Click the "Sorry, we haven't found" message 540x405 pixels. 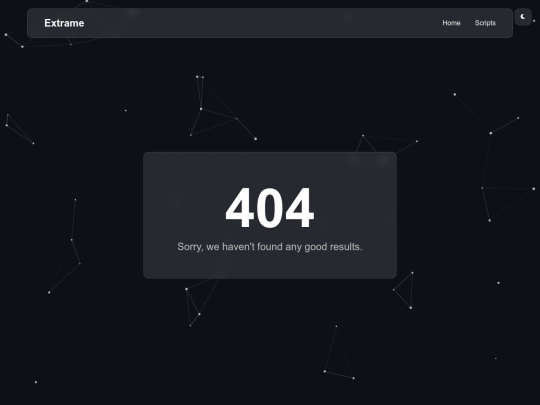point(270,247)
